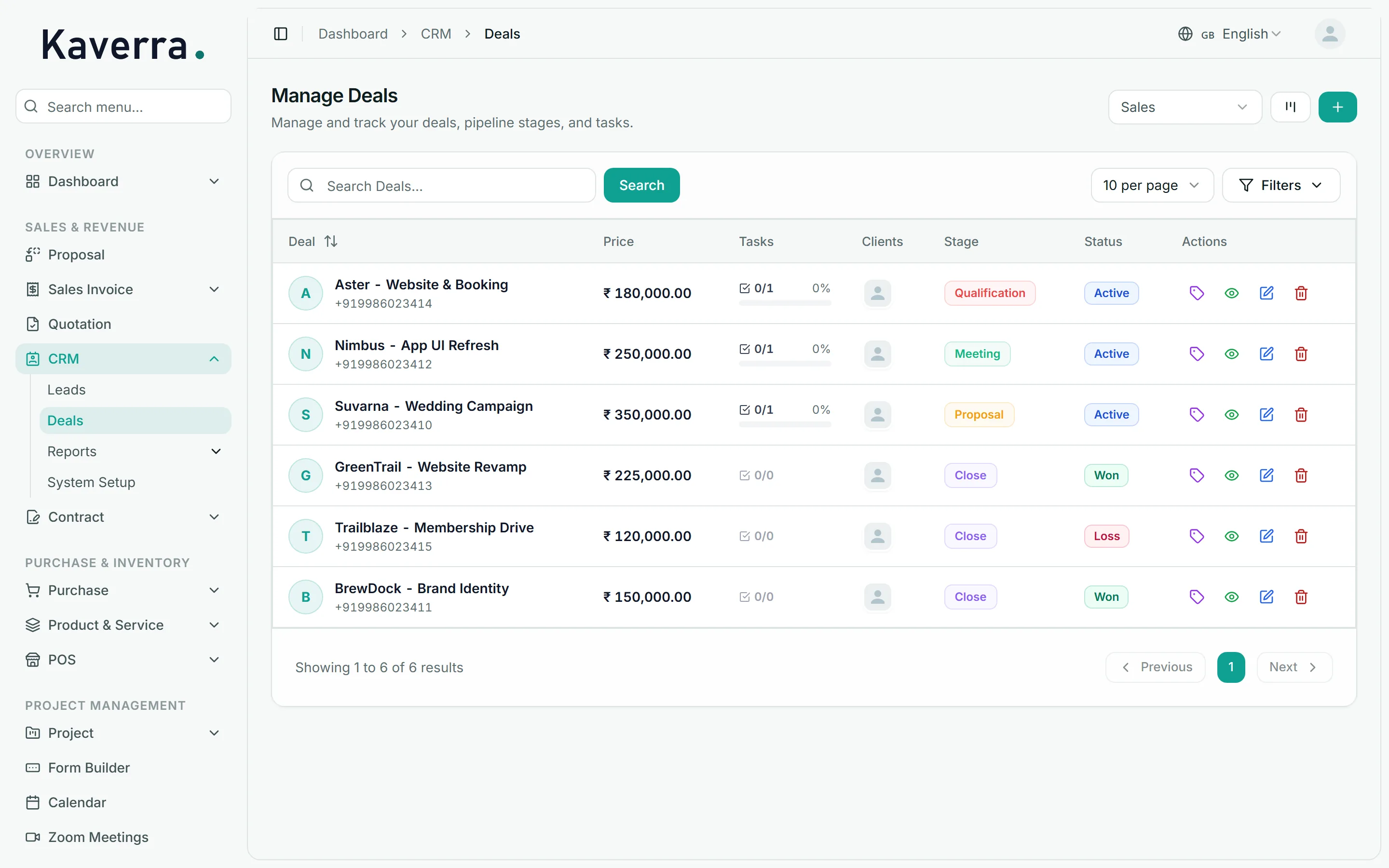Click the globe language icon
Image resolution: width=1389 pixels, height=868 pixels.
(1185, 34)
